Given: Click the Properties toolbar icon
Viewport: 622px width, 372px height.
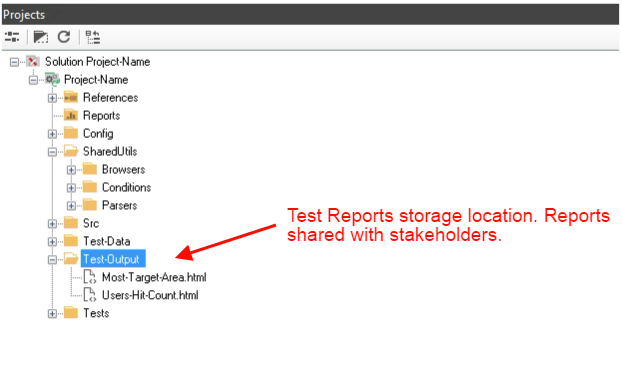Looking at the screenshot, I should coord(12,37).
